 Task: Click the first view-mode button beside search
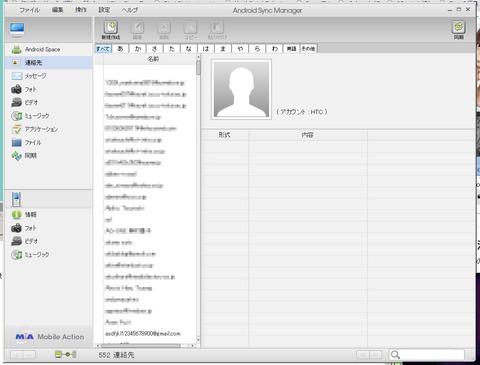coord(363,355)
